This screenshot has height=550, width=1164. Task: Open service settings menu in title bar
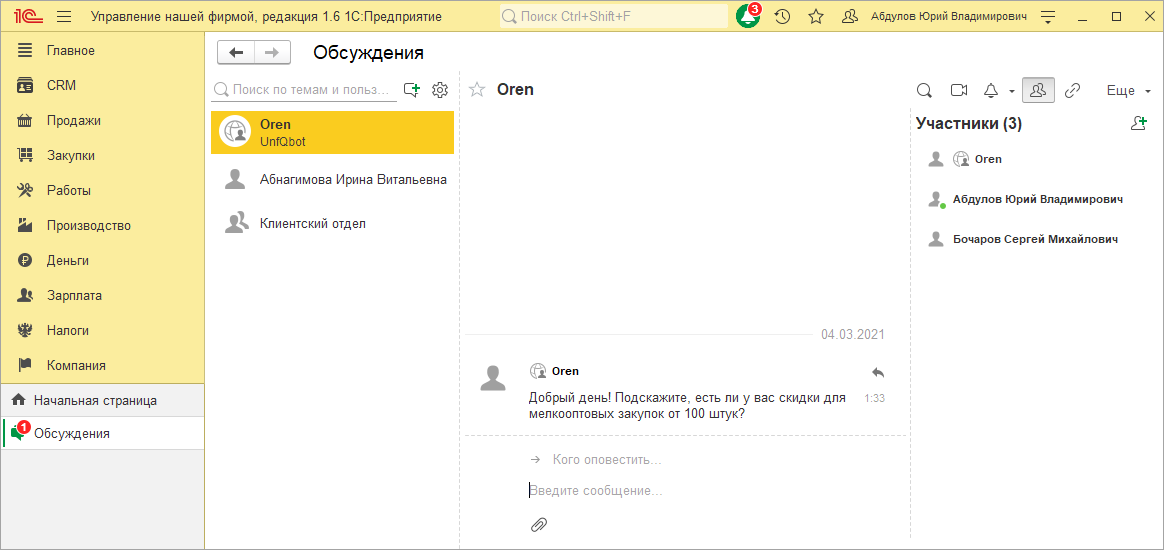coord(1047,16)
